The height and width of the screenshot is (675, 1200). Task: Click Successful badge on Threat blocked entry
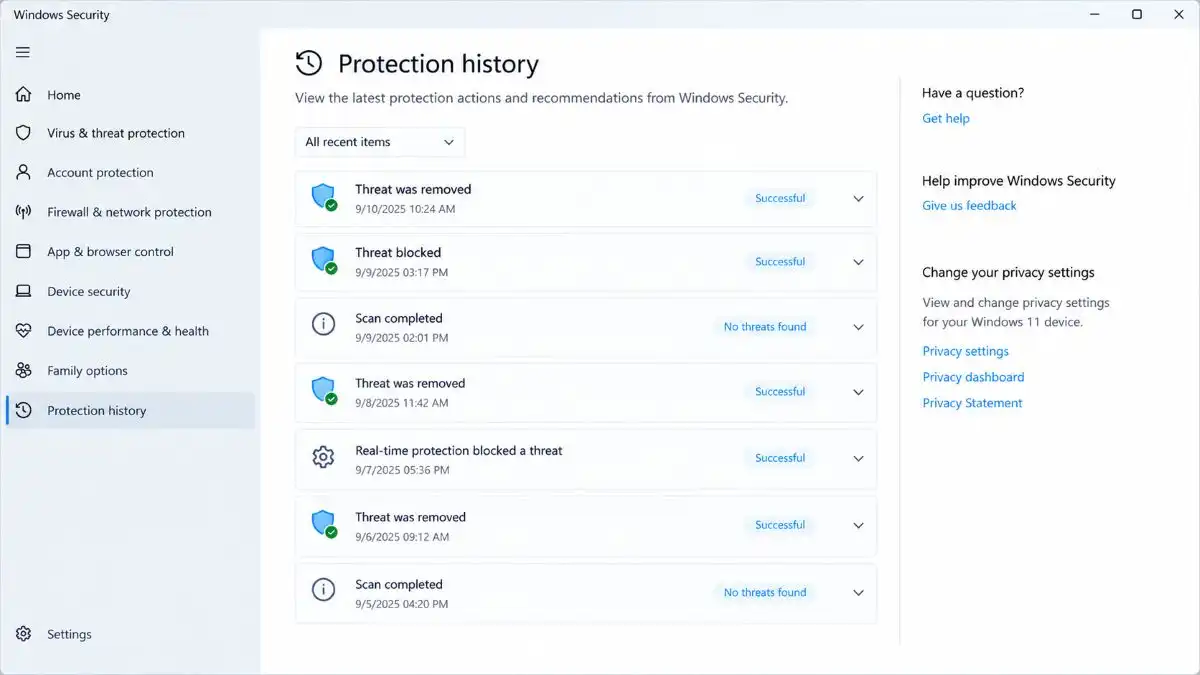coord(780,262)
